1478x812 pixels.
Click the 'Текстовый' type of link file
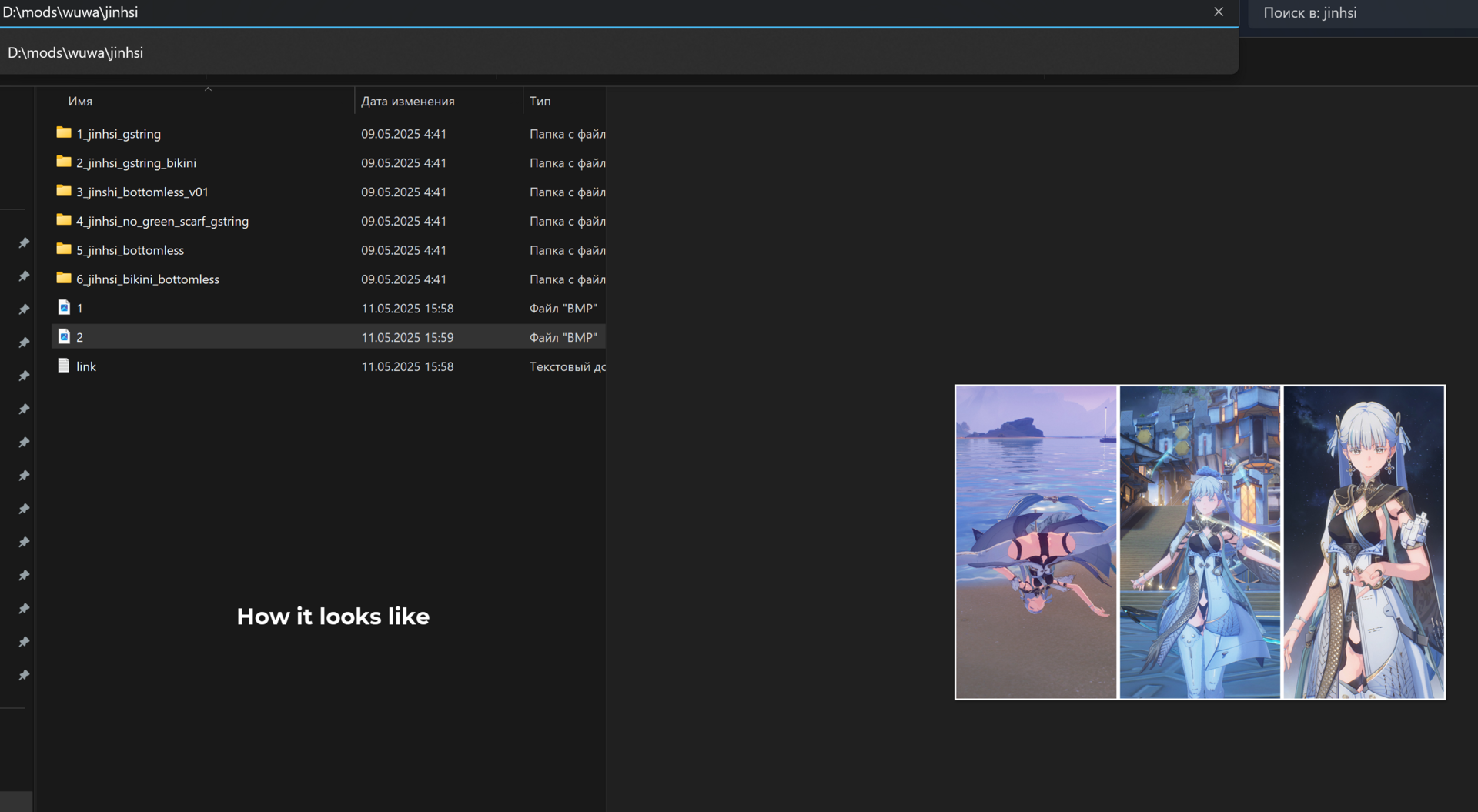click(567, 366)
